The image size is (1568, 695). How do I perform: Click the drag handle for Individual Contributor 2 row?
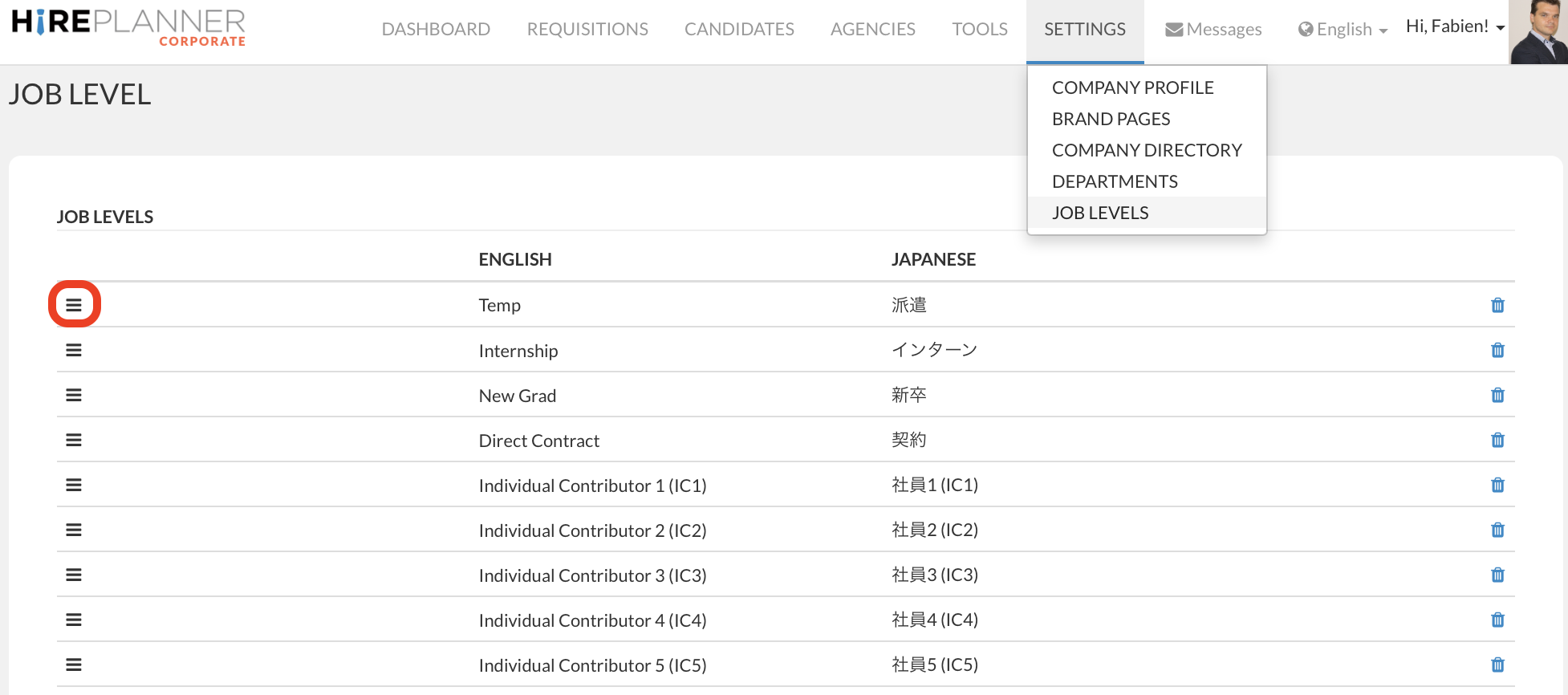click(x=74, y=530)
